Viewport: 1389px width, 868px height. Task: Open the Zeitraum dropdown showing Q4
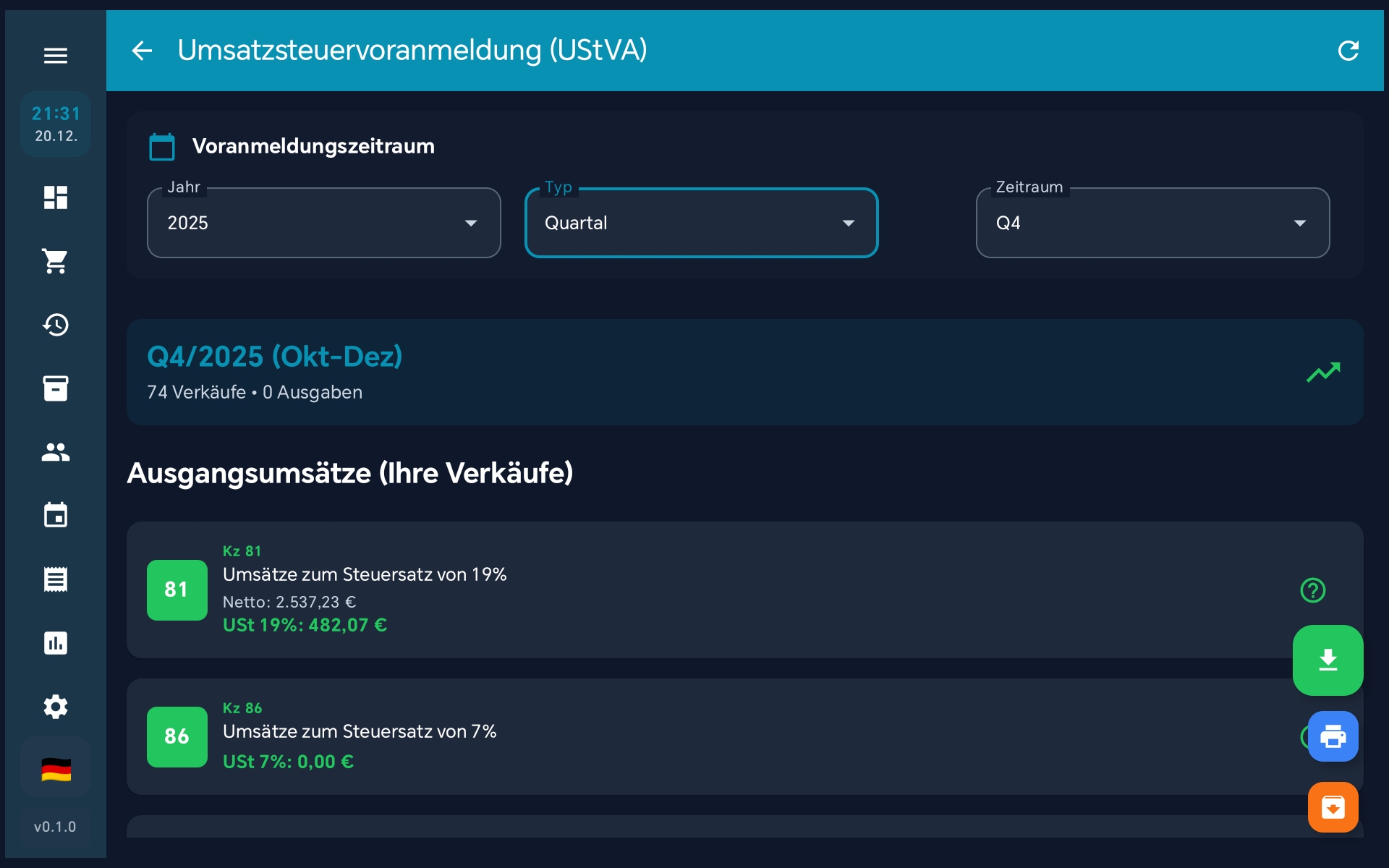click(x=1152, y=223)
